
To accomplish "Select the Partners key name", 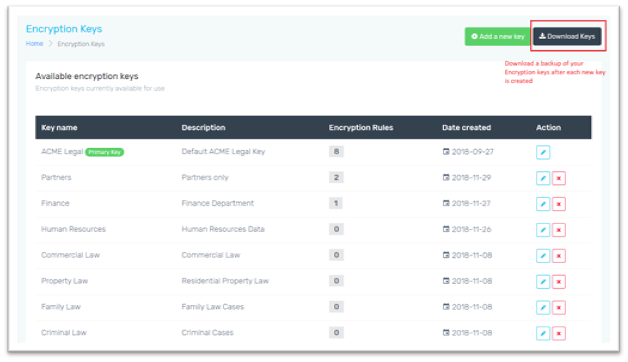I will [56, 177].
